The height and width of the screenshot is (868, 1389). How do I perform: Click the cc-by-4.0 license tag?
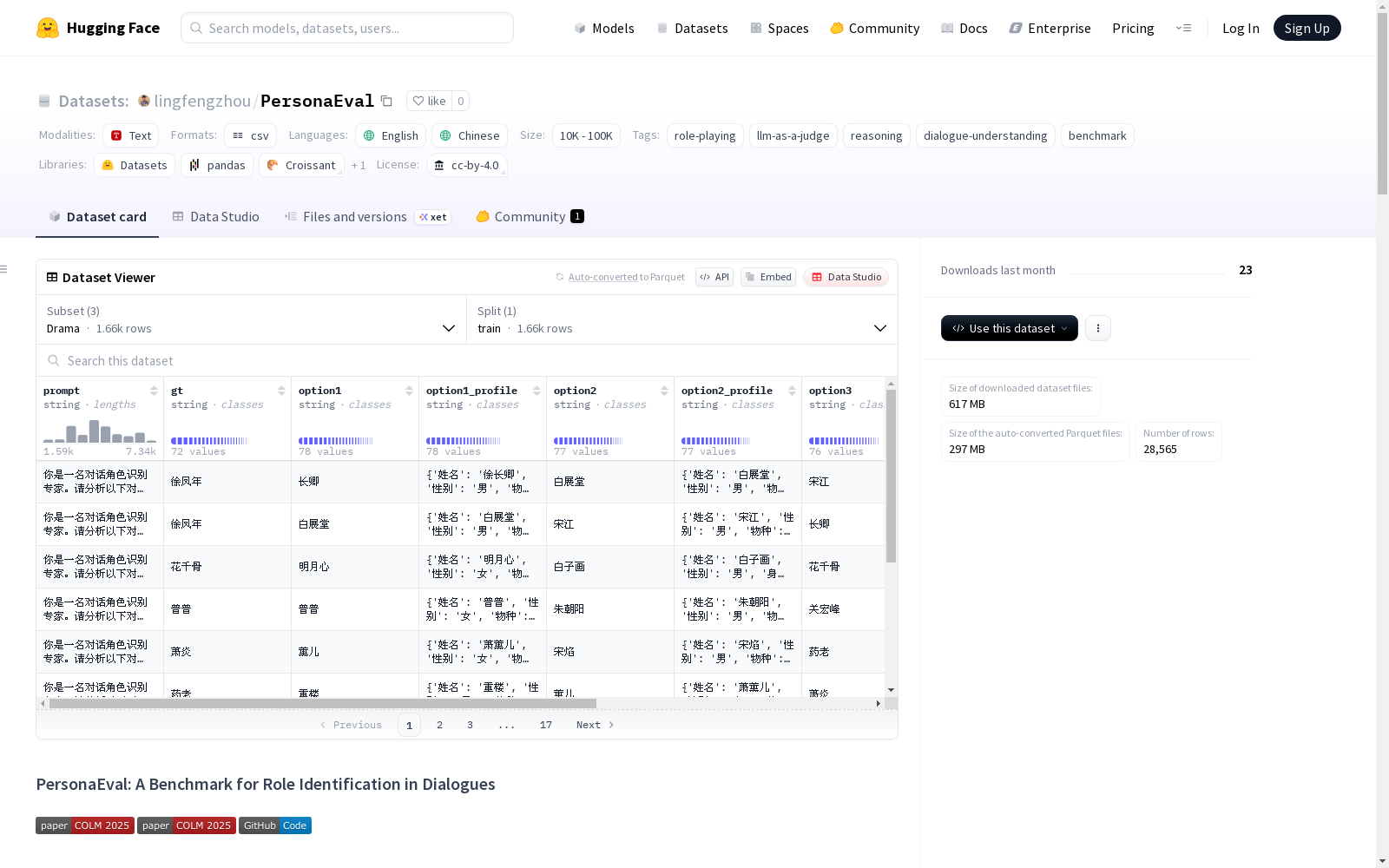pos(467,165)
